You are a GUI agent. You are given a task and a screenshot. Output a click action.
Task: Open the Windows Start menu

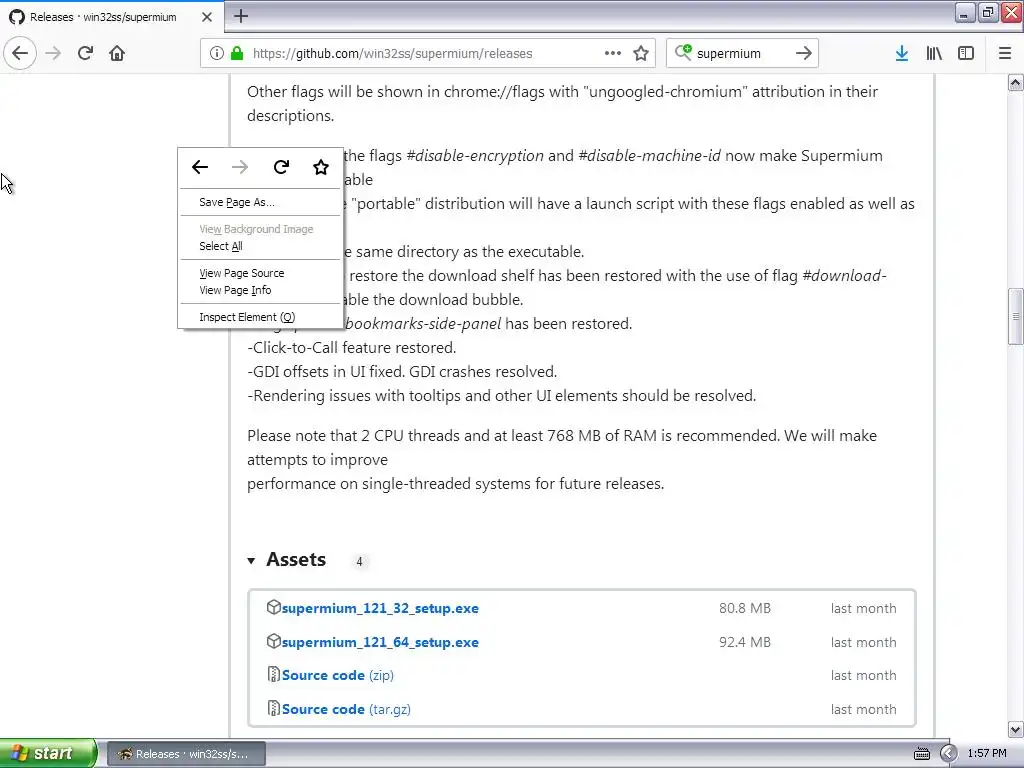(x=48, y=754)
